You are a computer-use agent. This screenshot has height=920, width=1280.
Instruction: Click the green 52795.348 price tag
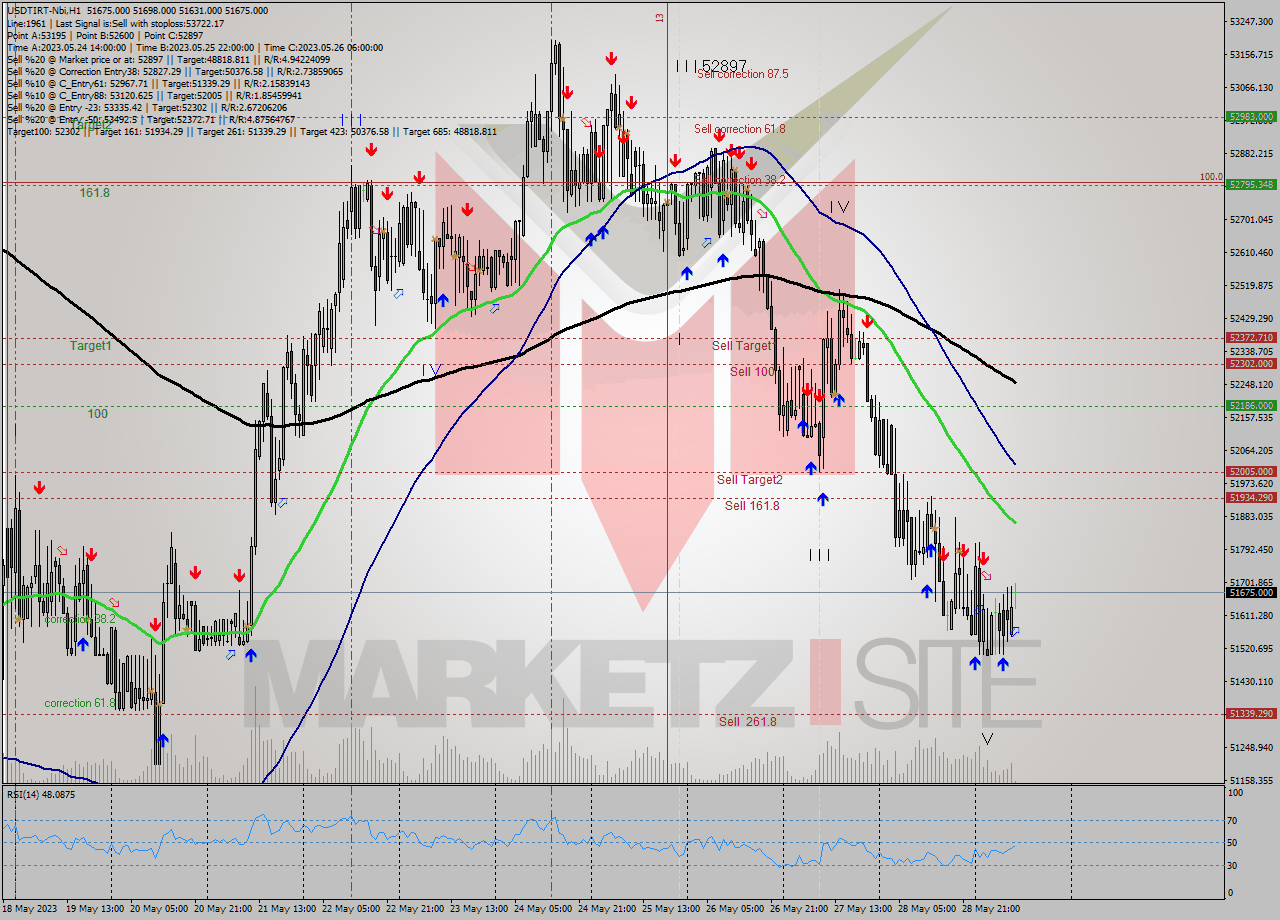point(1250,184)
